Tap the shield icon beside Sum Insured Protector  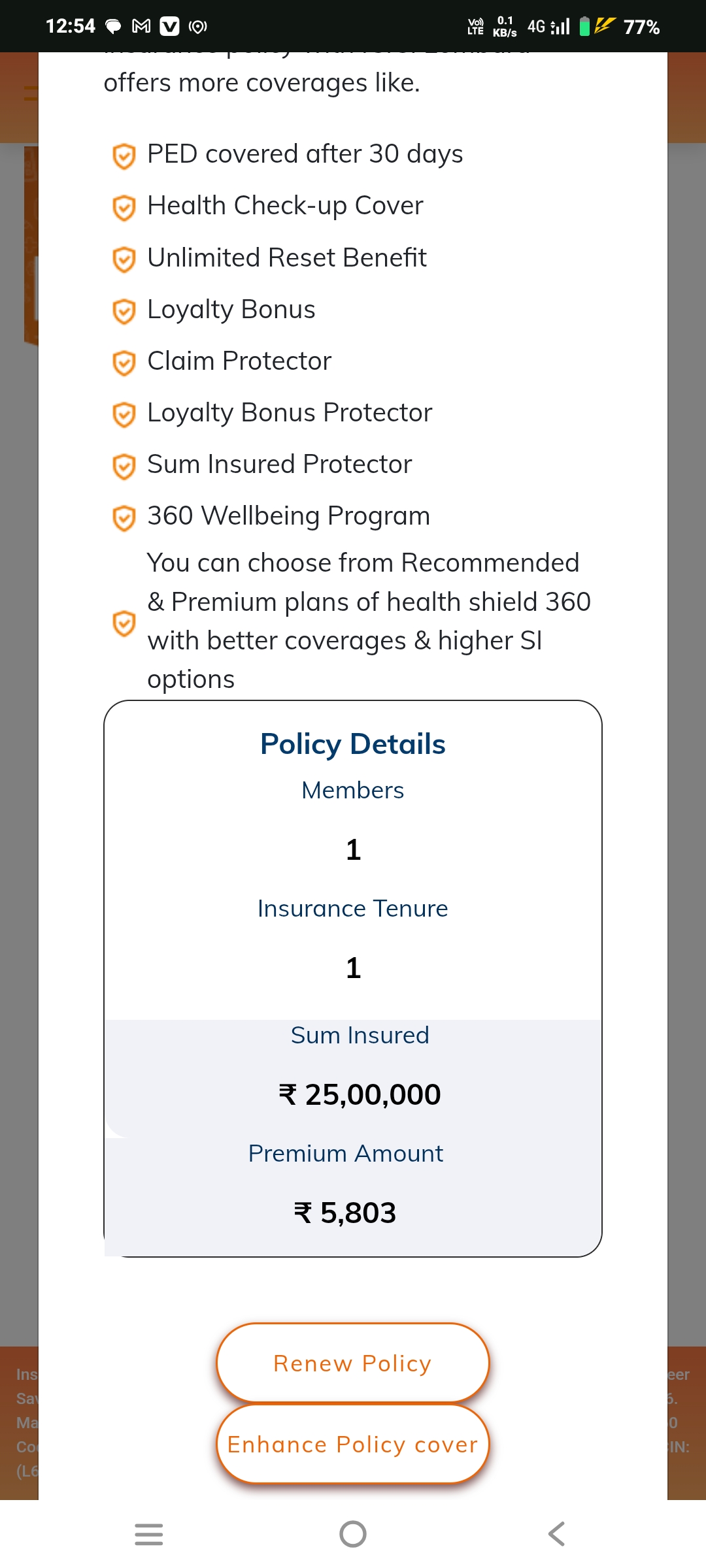click(x=124, y=466)
